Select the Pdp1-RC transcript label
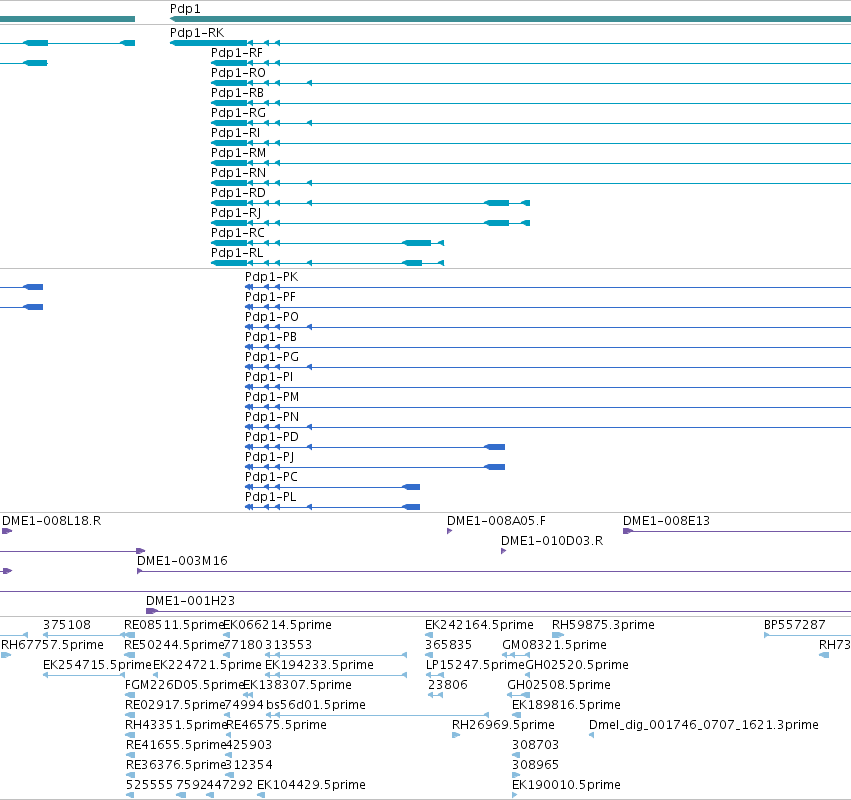Viewport: 851px width, 800px height. tap(238, 233)
